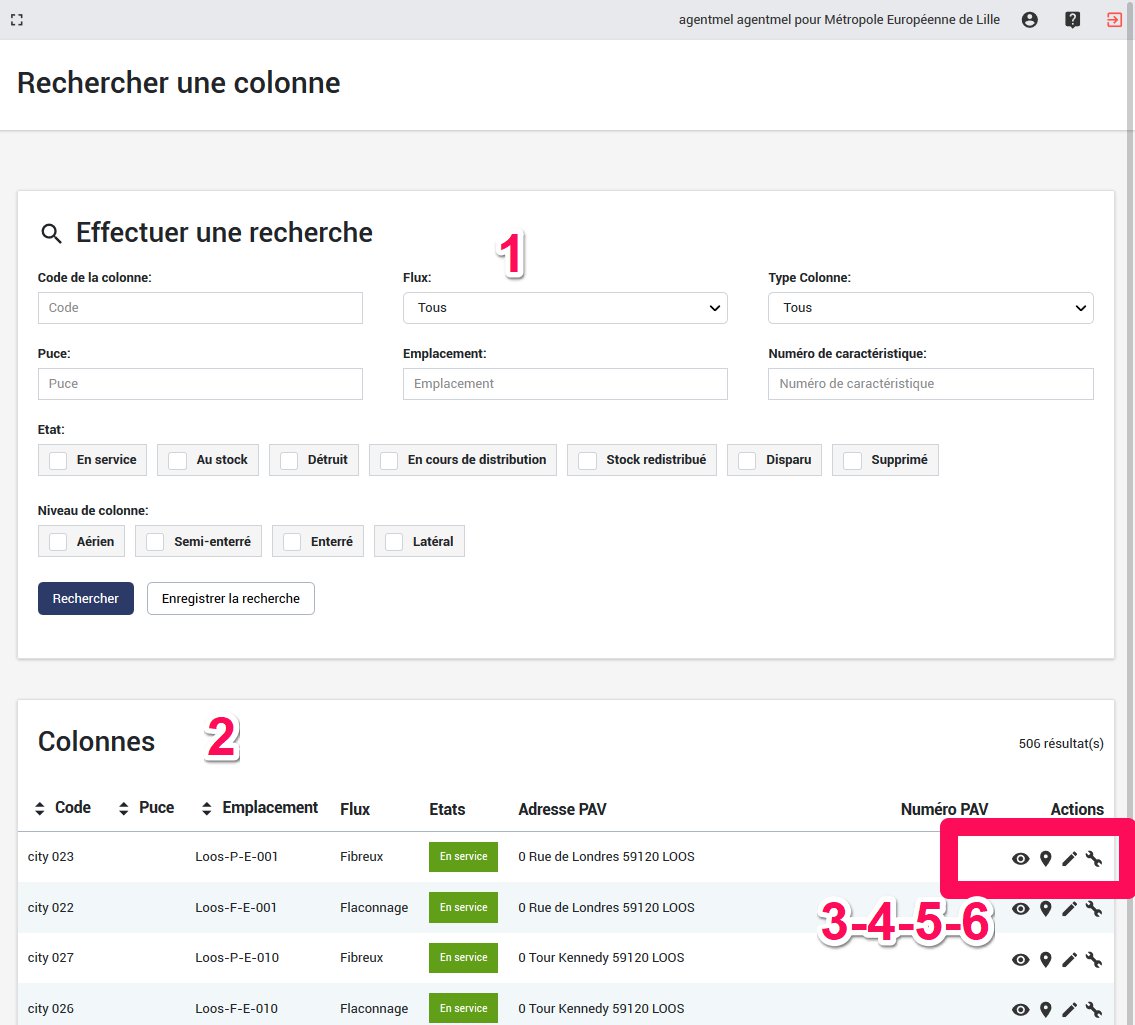Enable the 'Détruit' state filter
The image size is (1135, 1025).
point(289,460)
